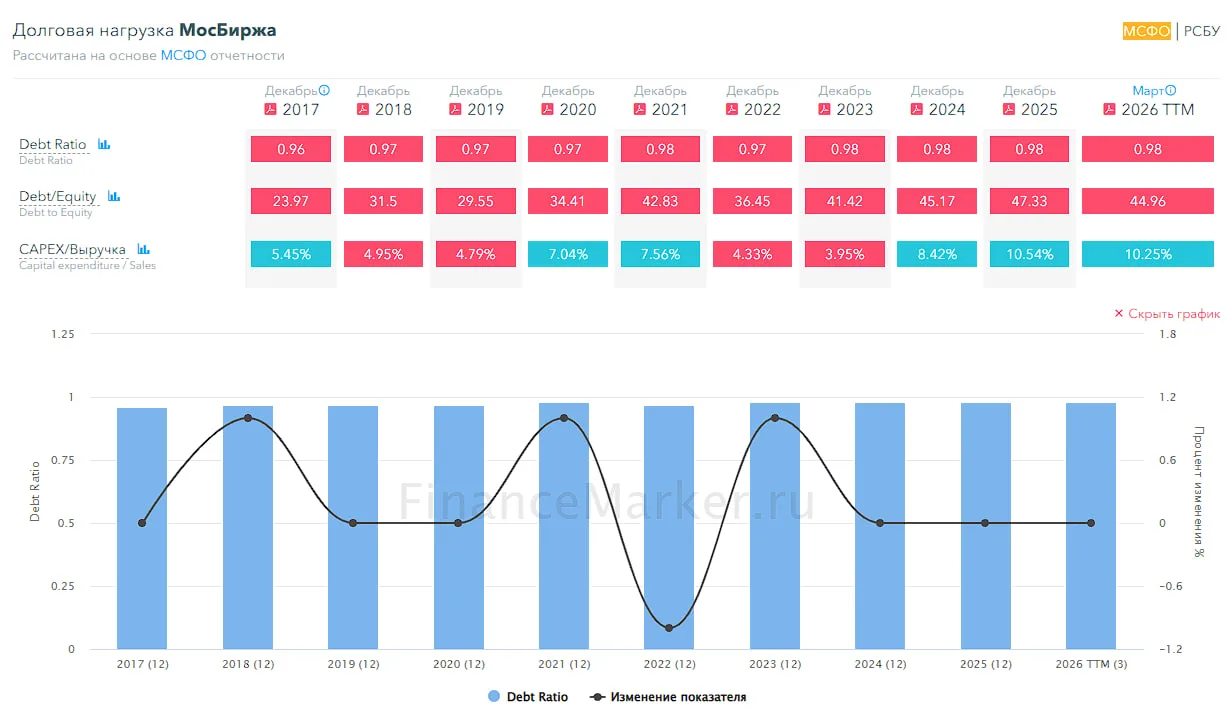The width and height of the screenshot is (1230, 720).
Task: Click line point at 2023 (12) peak
Action: click(x=775, y=418)
